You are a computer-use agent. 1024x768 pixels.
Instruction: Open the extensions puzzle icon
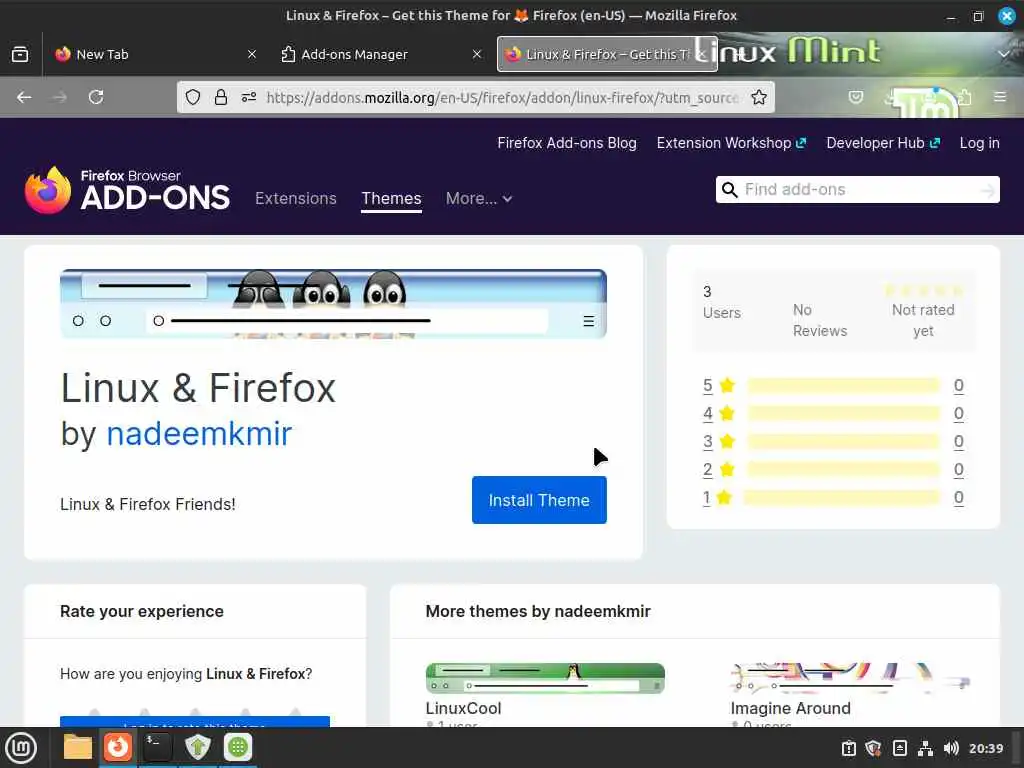964,97
